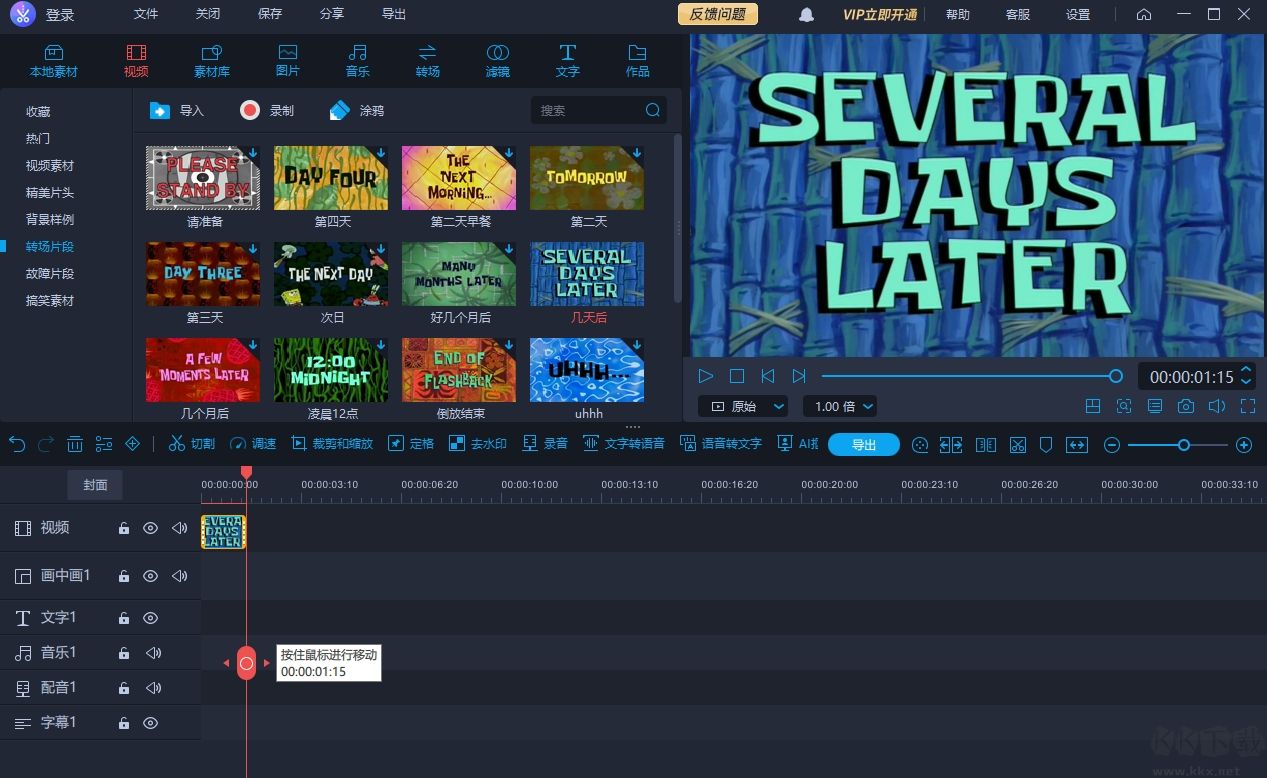The width and height of the screenshot is (1267, 778).
Task: Open the 文件 menu
Action: coord(146,15)
